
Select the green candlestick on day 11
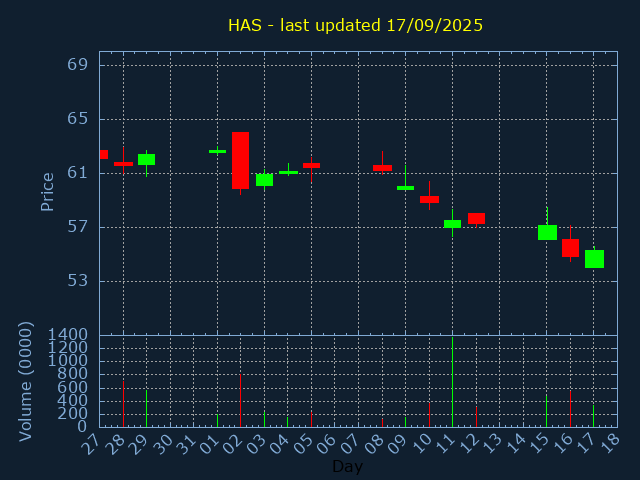pyautogui.click(x=453, y=224)
